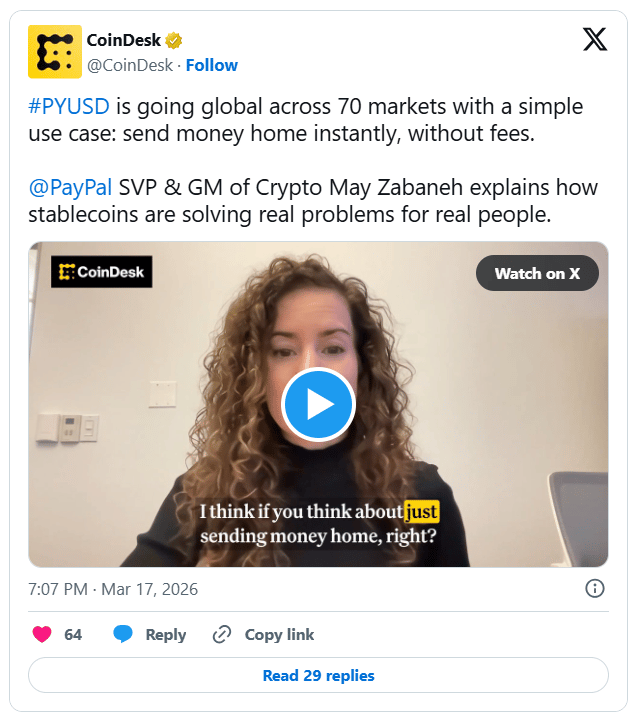Screen dimensions: 637x722
Task: Click the @CoinDesk handle
Action: point(130,65)
